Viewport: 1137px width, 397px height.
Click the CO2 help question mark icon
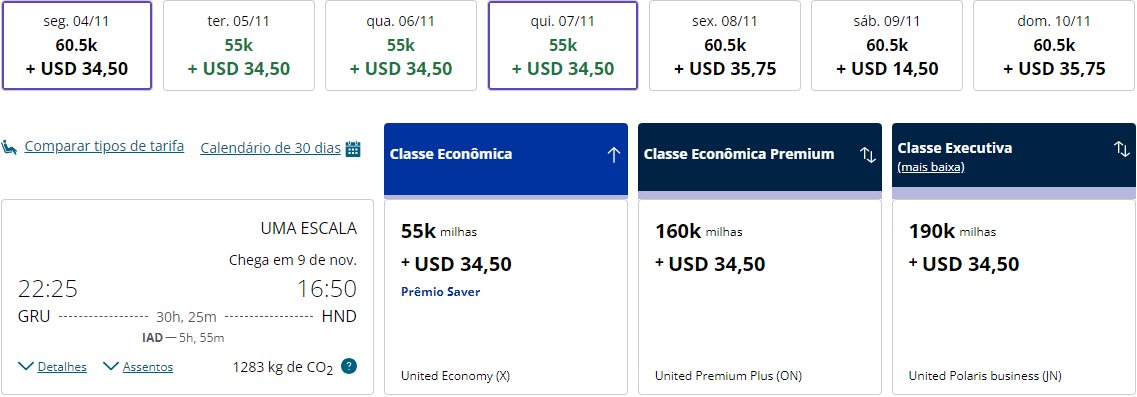coord(349,366)
